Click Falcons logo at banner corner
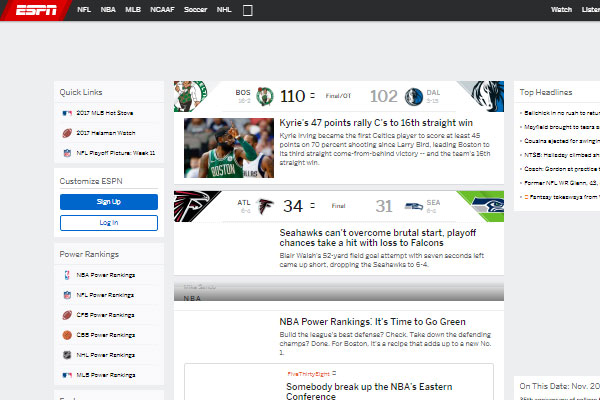The image size is (600, 400). click(192, 206)
